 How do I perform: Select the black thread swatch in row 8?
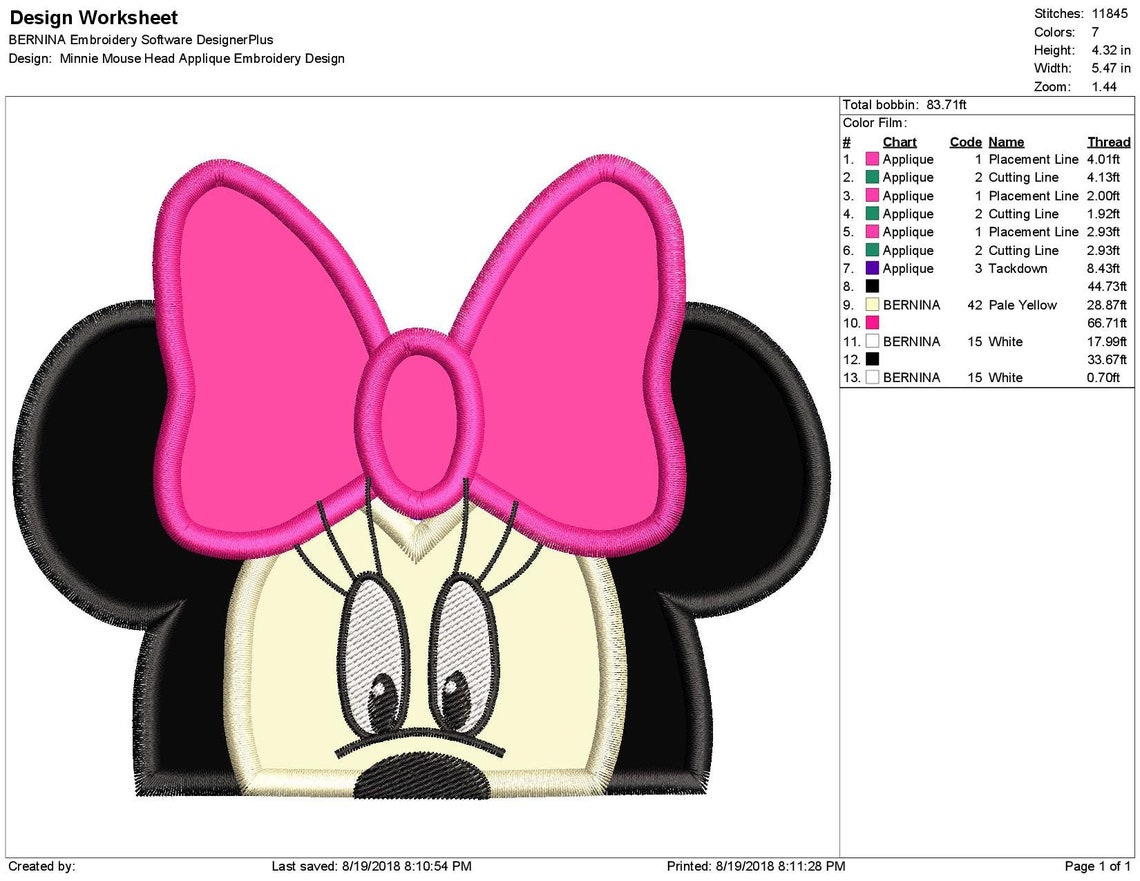[x=871, y=286]
